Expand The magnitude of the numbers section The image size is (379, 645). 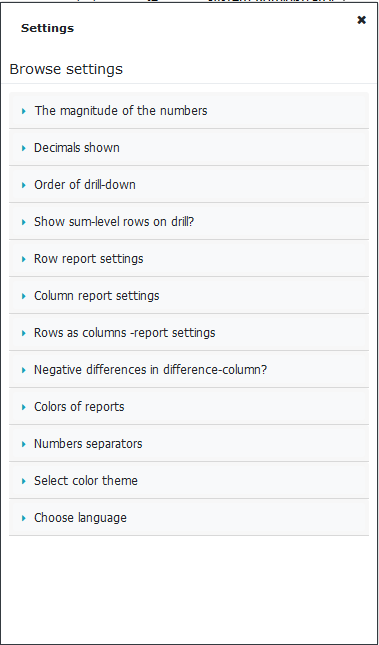pos(189,111)
